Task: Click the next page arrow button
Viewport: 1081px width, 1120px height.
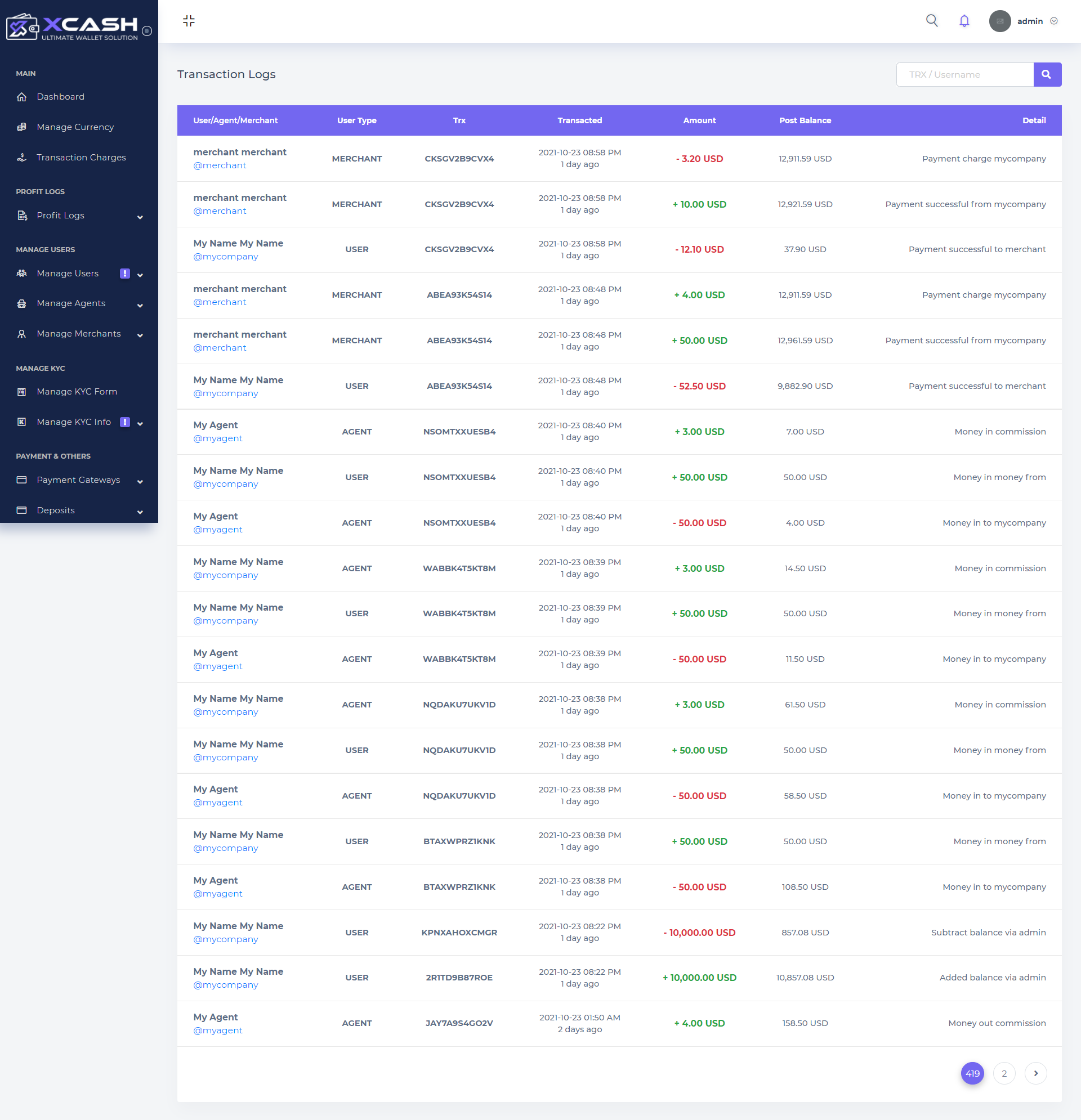Action: pos(1035,1073)
